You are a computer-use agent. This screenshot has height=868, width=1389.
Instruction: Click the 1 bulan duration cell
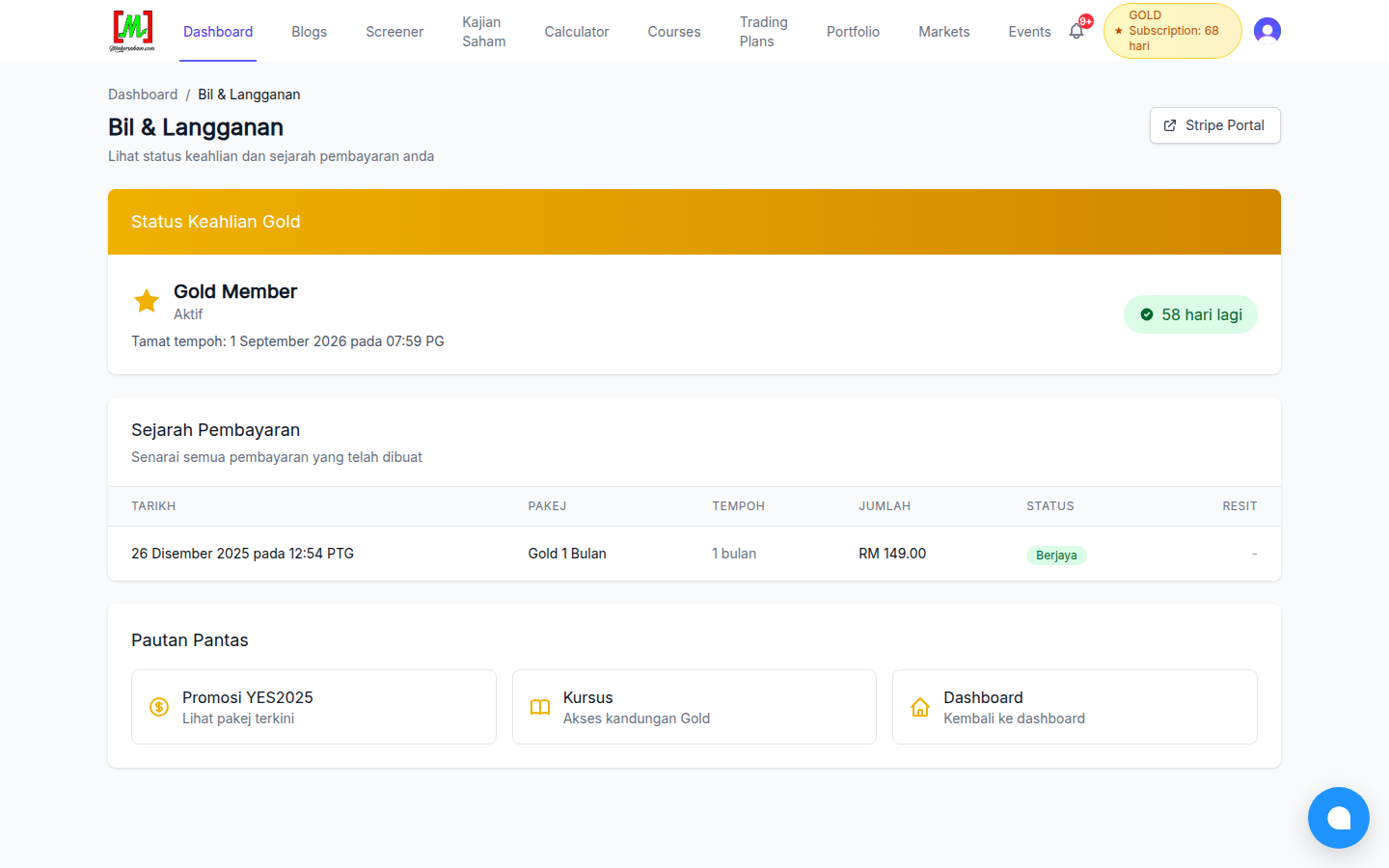click(x=734, y=554)
